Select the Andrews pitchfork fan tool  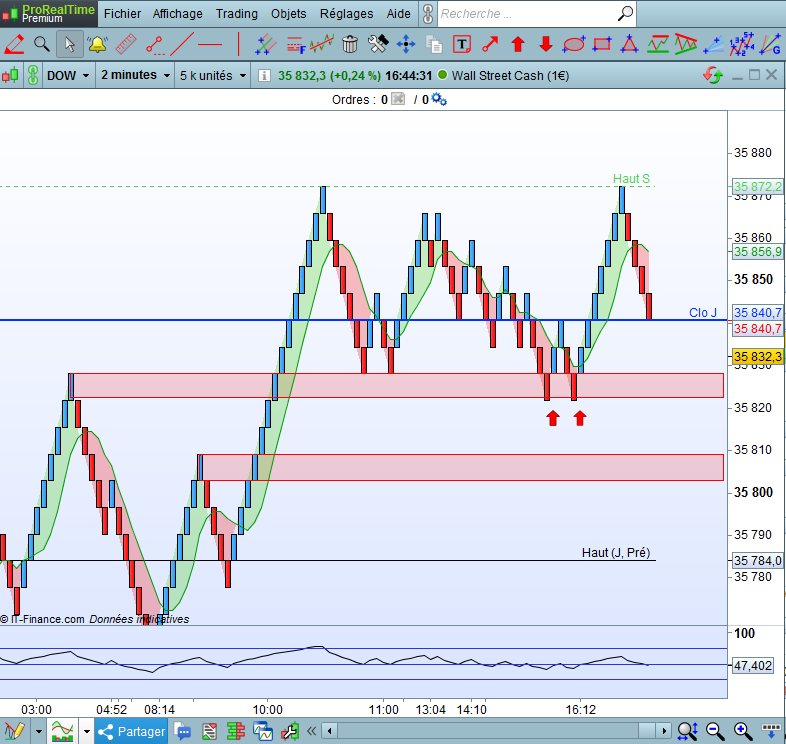pos(713,45)
